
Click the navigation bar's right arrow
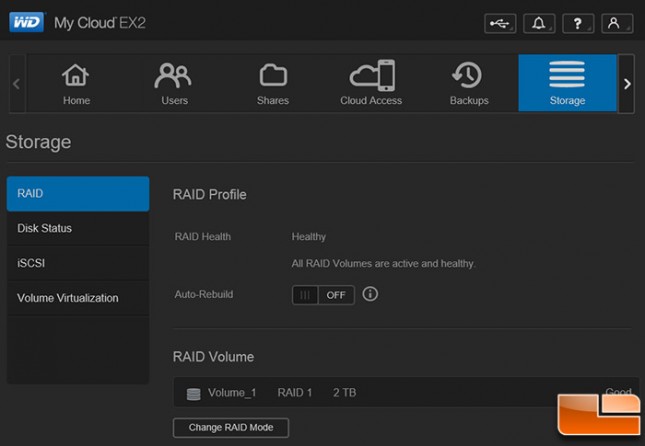tap(626, 84)
